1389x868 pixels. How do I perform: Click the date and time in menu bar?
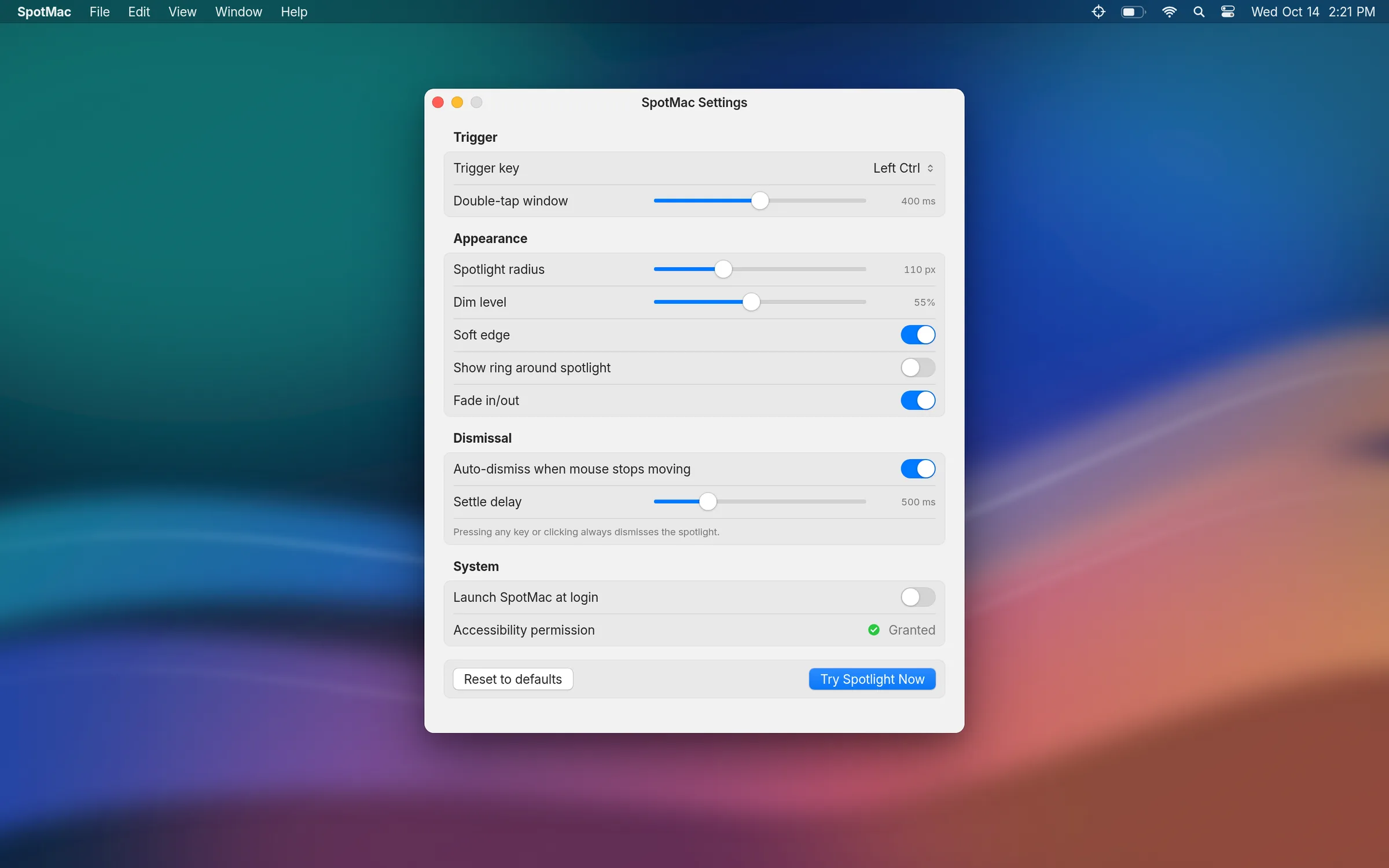coord(1313,12)
